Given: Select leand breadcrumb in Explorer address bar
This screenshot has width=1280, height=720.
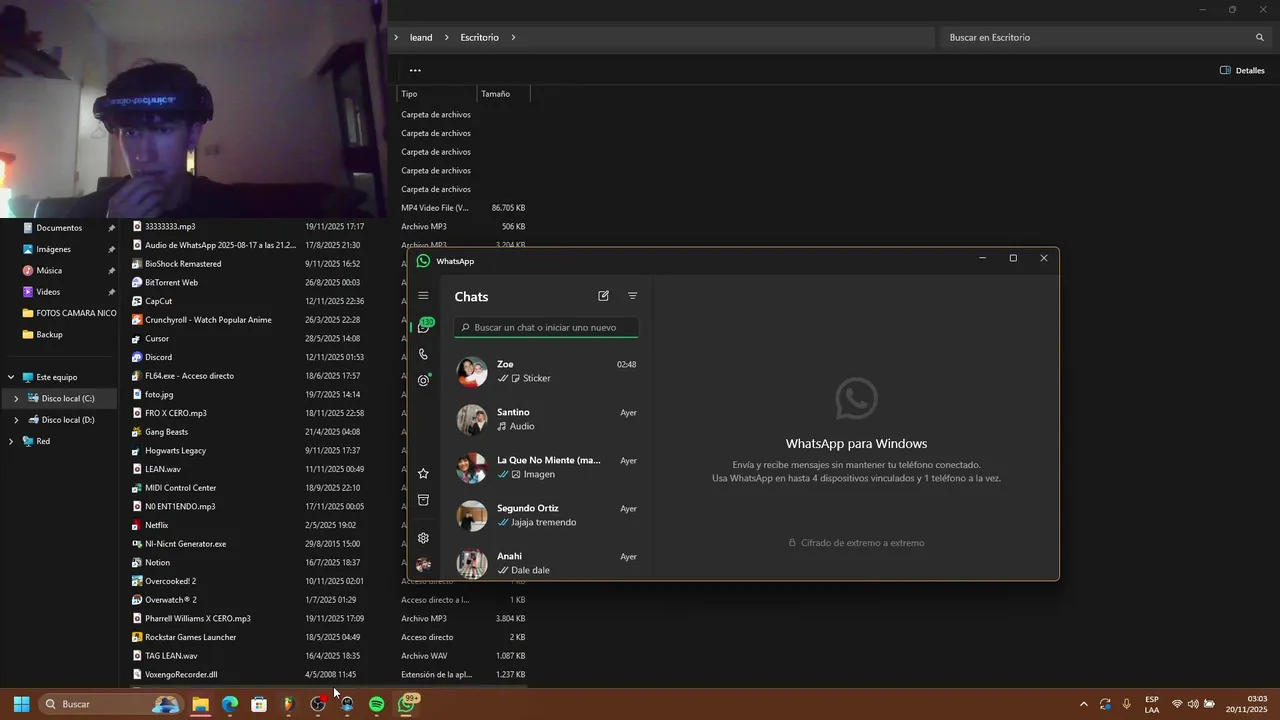Looking at the screenshot, I should [421, 37].
